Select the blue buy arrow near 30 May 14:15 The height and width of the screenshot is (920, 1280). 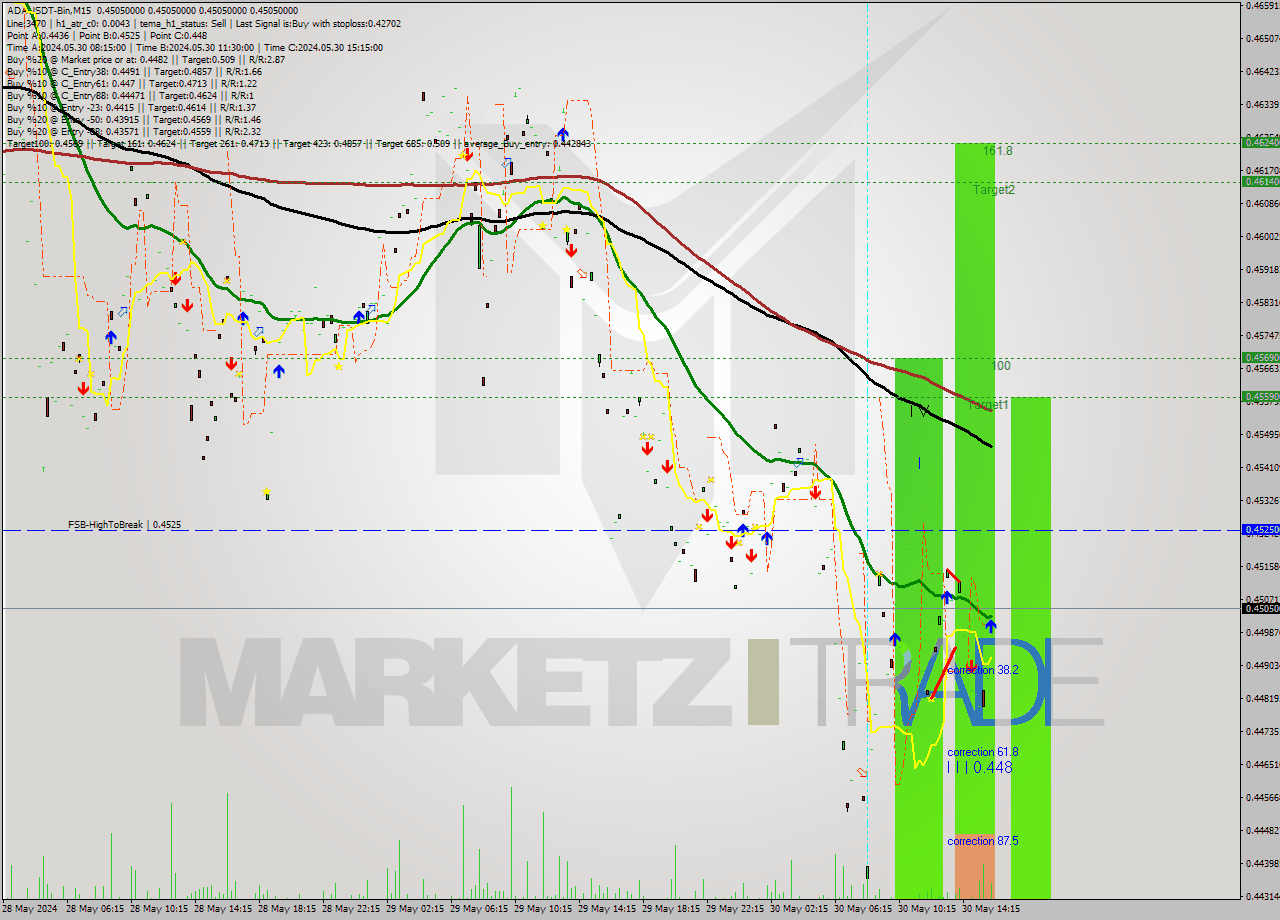tap(991, 626)
